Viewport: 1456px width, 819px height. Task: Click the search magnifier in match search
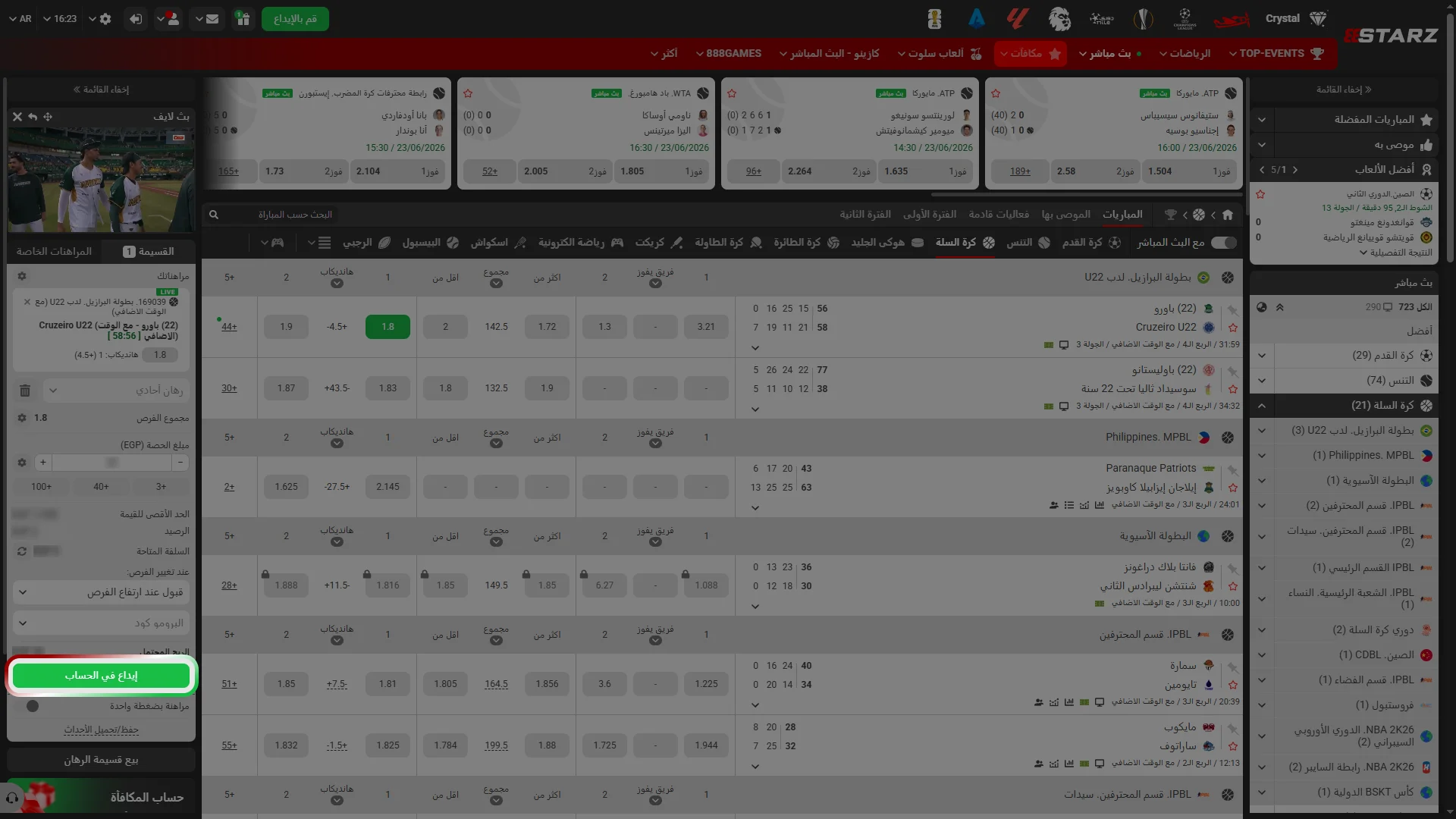point(214,215)
